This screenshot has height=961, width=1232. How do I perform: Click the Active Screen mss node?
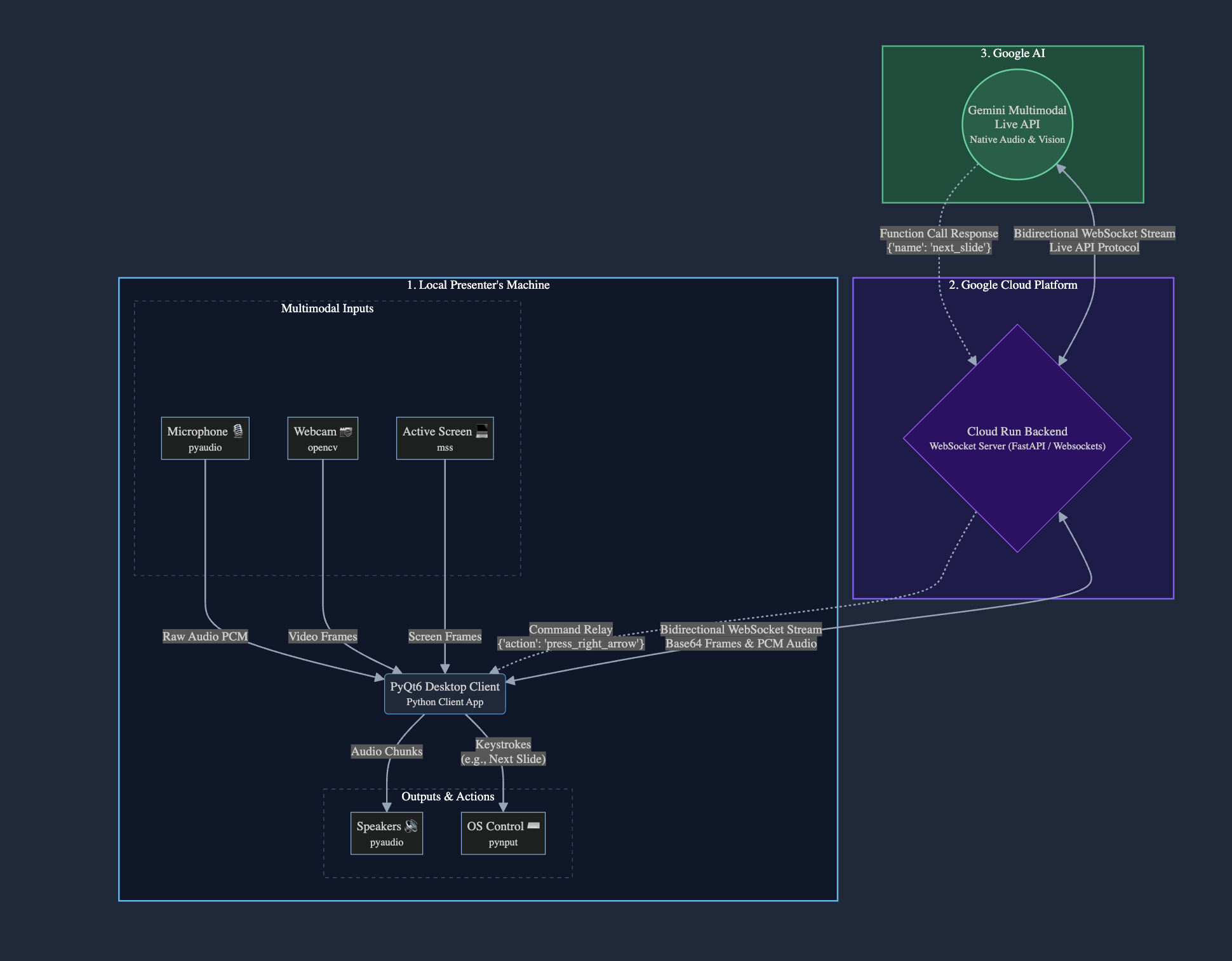[445, 438]
